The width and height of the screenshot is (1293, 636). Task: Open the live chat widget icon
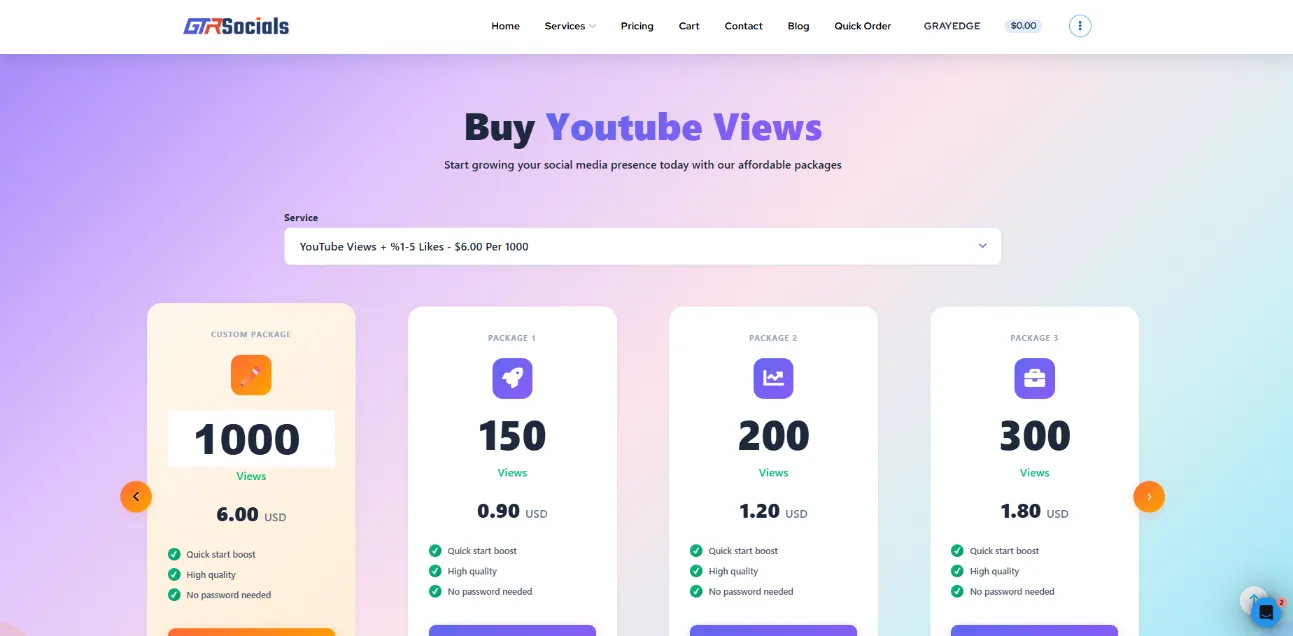tap(1265, 611)
